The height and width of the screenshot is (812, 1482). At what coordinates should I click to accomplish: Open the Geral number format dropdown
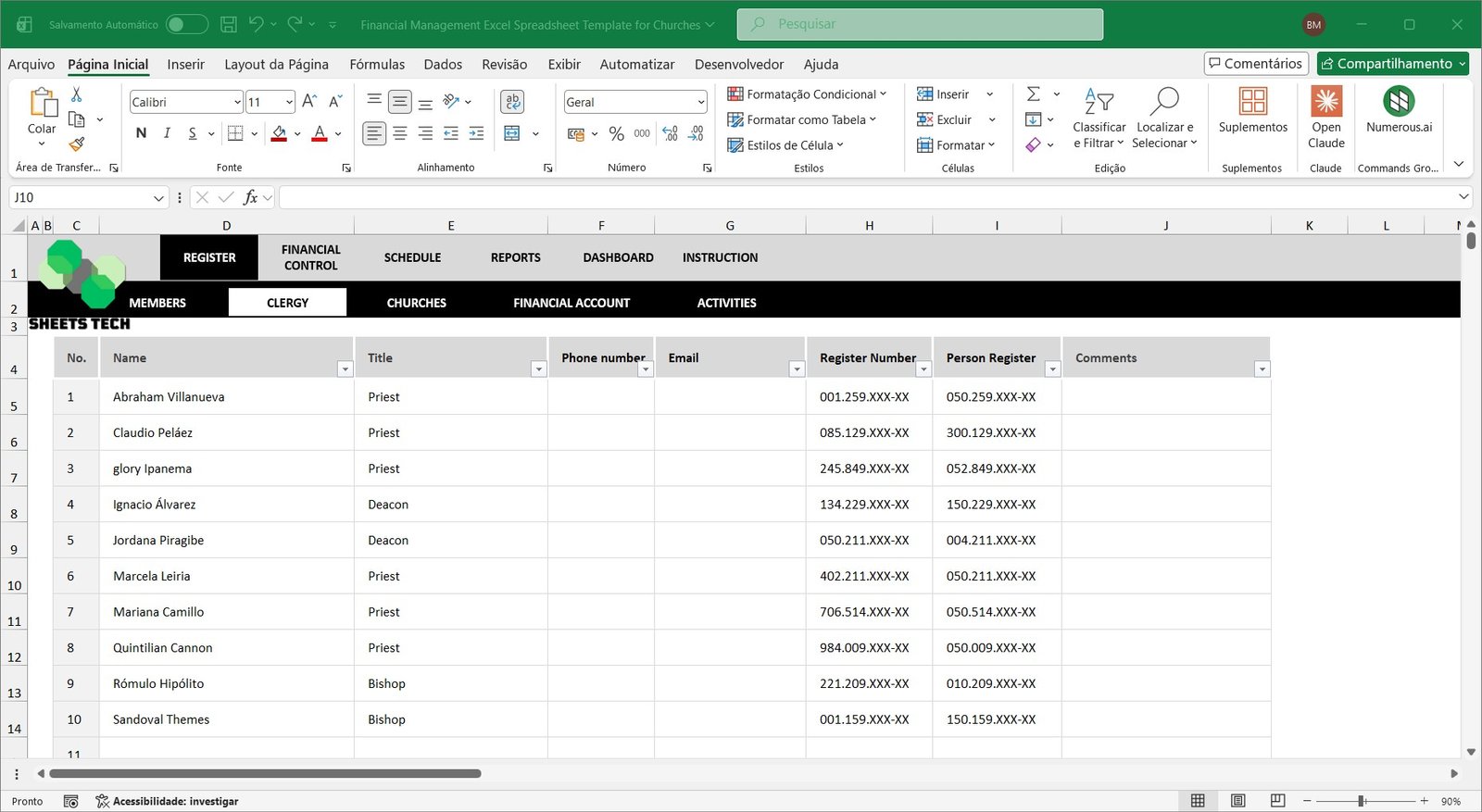[700, 103]
